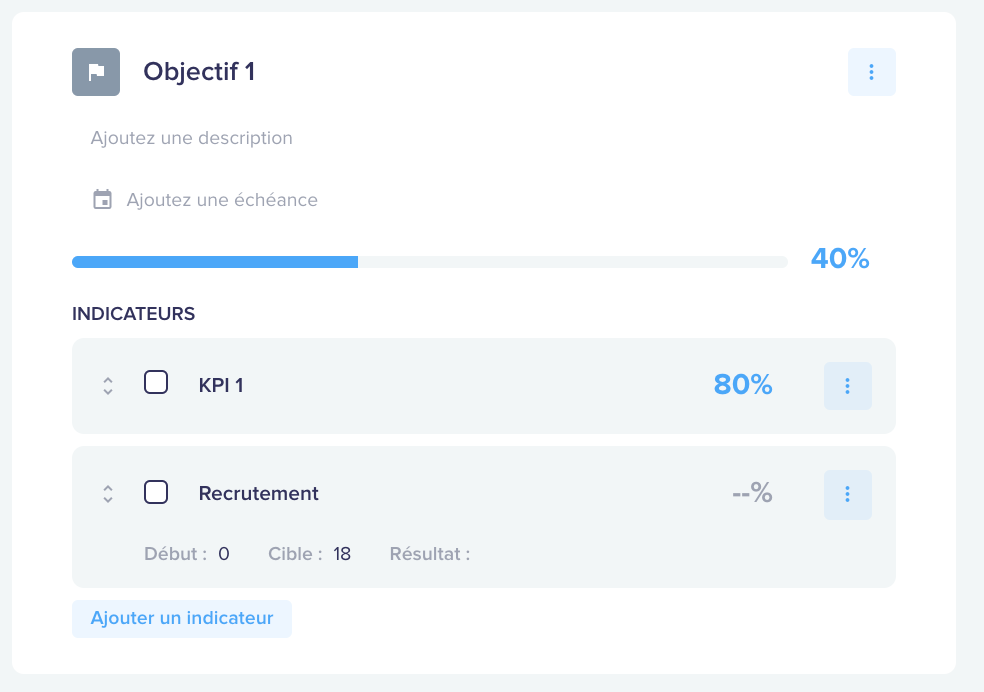Viewport: 984px width, 692px height.
Task: Open the Objectif 1 three-dot menu
Action: [871, 72]
